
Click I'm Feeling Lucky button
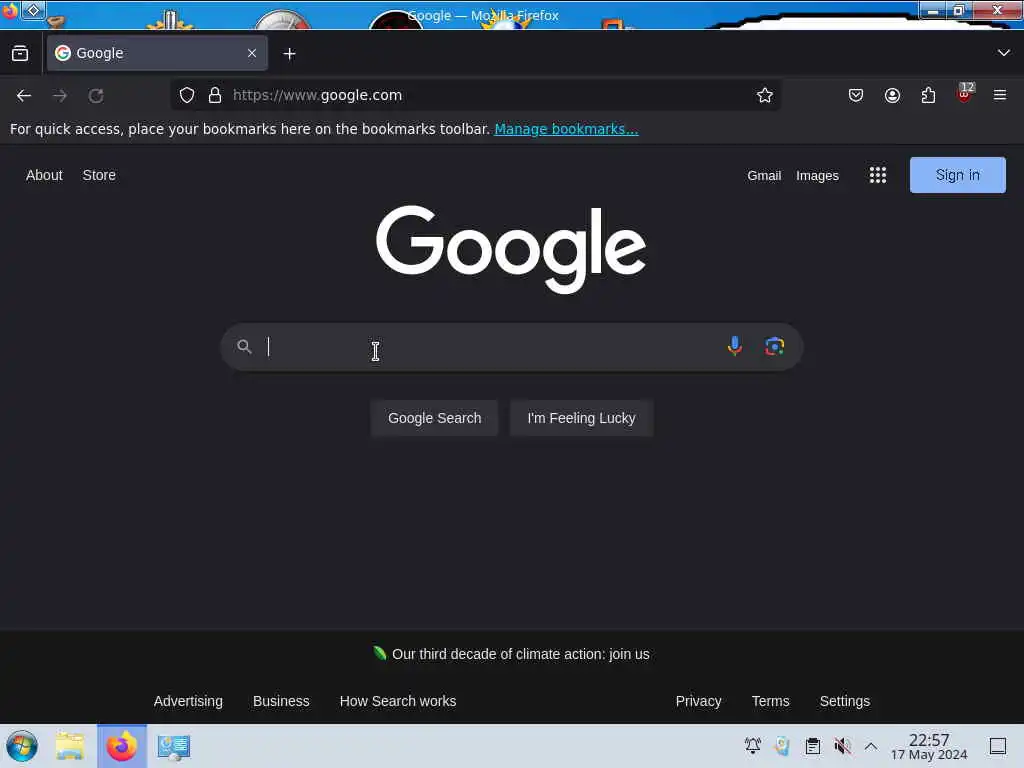[581, 418]
